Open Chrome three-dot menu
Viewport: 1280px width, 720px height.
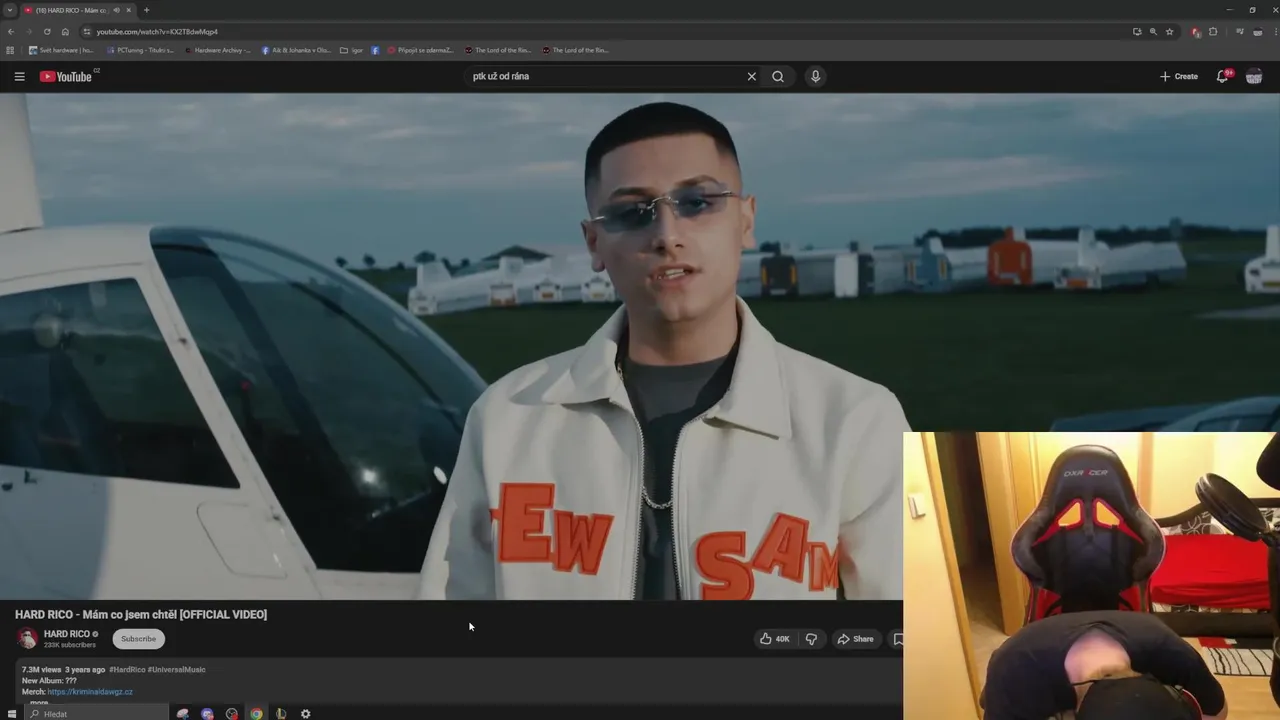coord(1274,32)
